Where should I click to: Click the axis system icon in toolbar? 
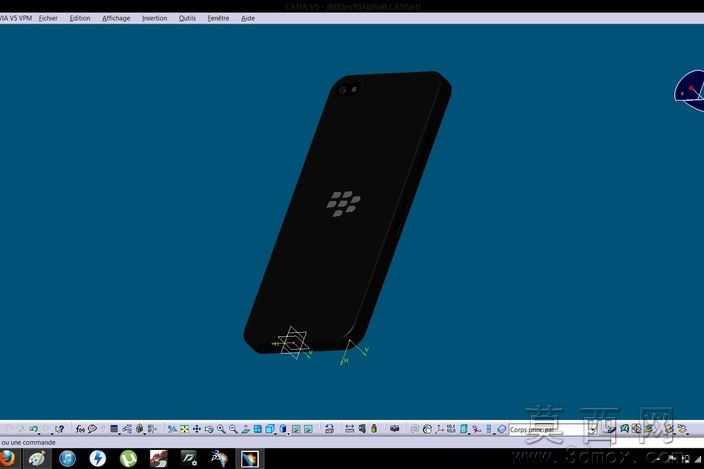[440, 429]
